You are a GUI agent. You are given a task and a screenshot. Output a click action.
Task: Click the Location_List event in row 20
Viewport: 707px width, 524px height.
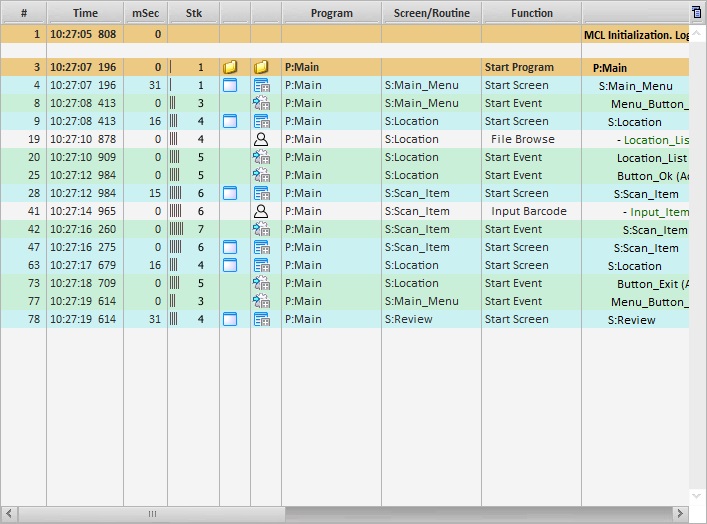click(x=651, y=158)
